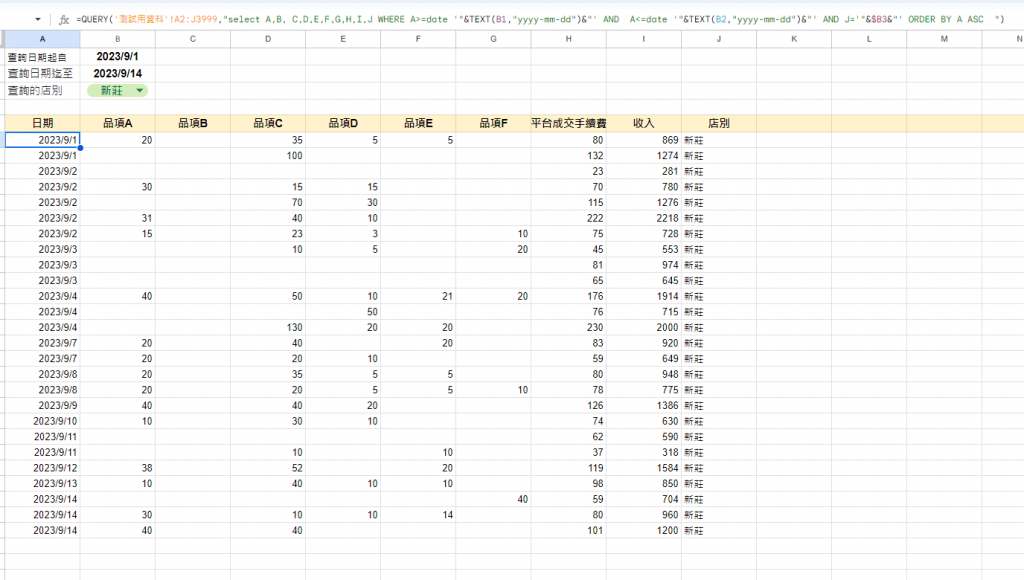Click the date cell 2023/9/12
Image resolution: width=1024 pixels, height=580 pixels.
42,468
